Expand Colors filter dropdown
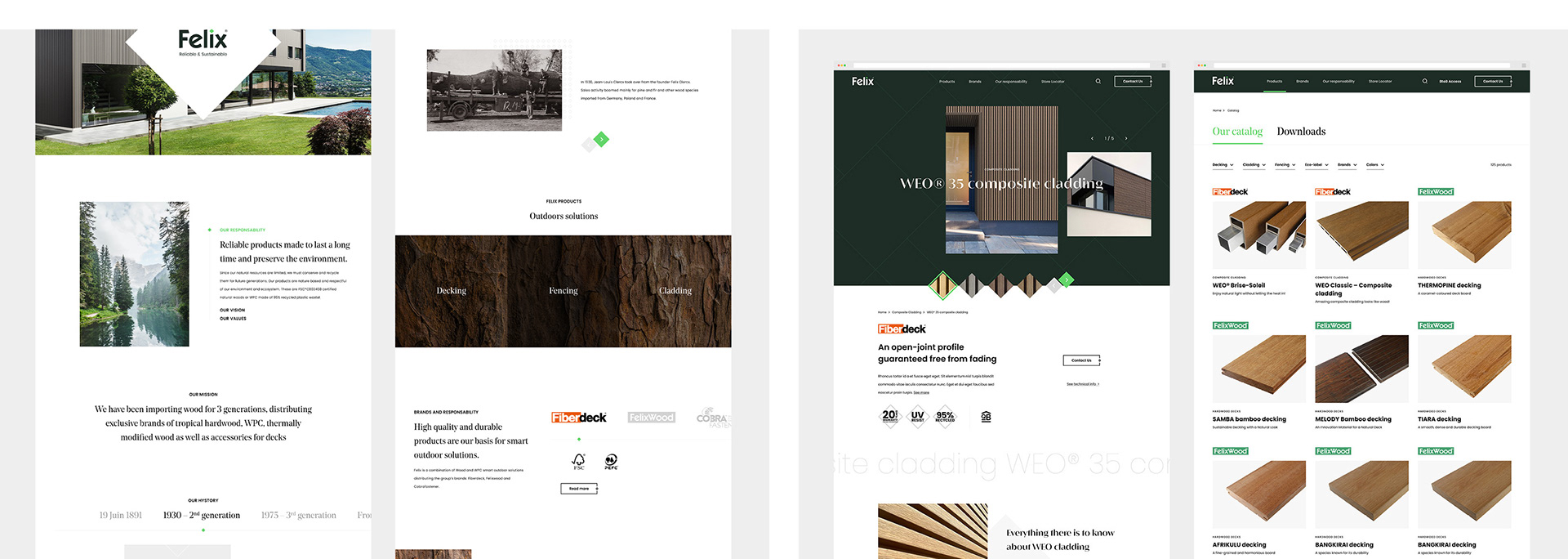The height and width of the screenshot is (559, 1568). click(1375, 165)
